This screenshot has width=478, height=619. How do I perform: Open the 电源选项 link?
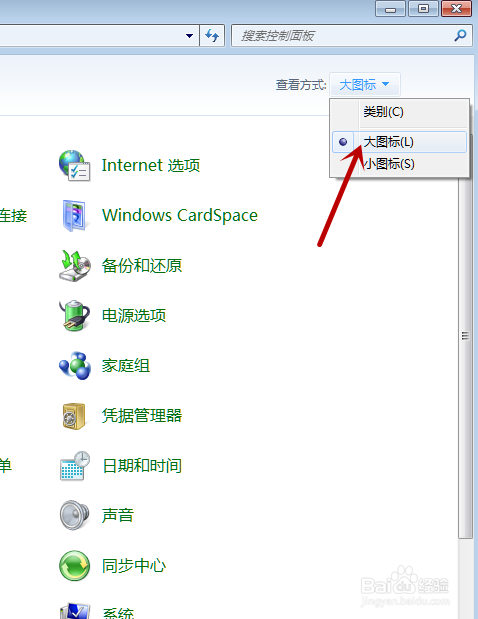134,315
